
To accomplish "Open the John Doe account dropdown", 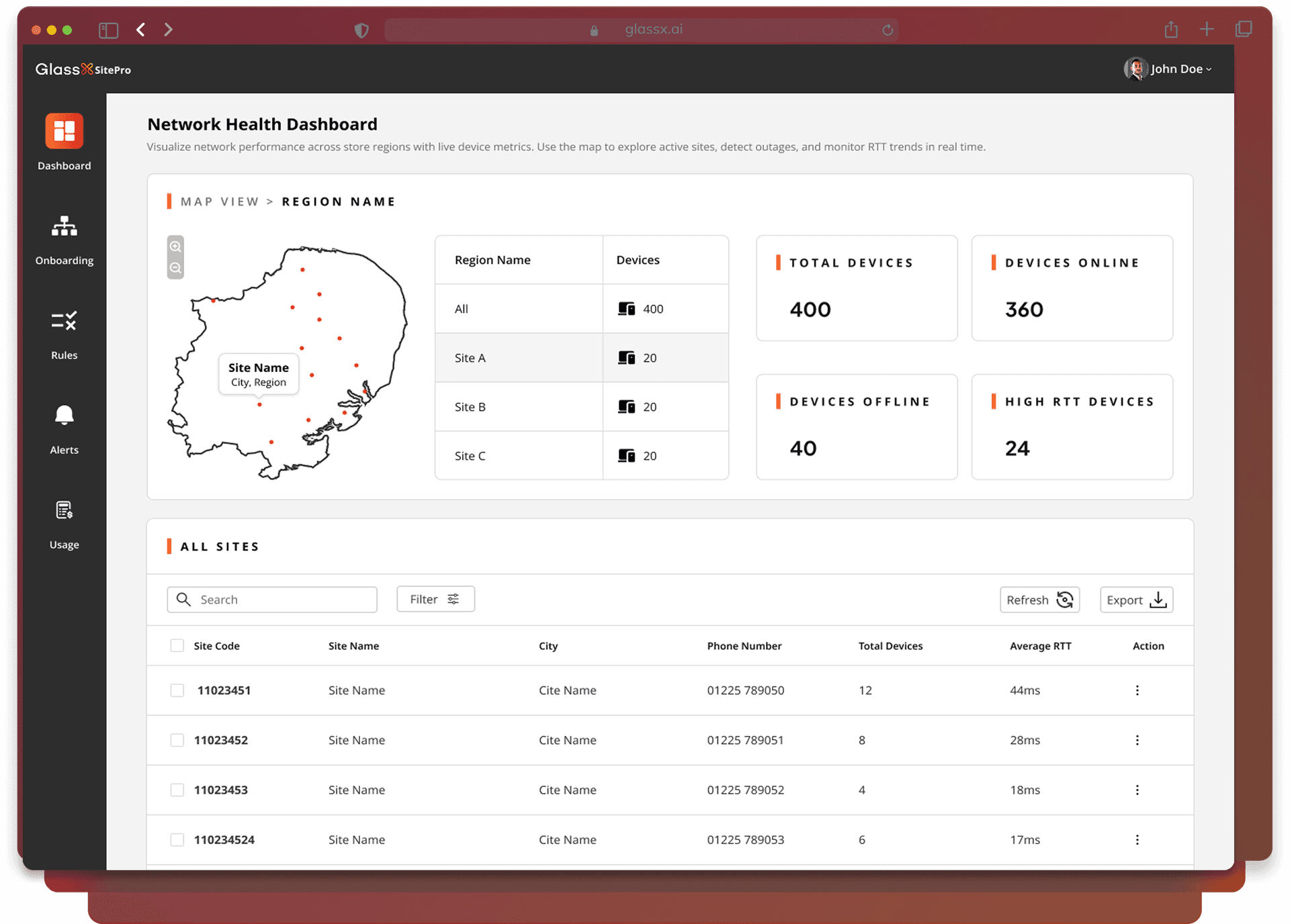I will [1168, 68].
